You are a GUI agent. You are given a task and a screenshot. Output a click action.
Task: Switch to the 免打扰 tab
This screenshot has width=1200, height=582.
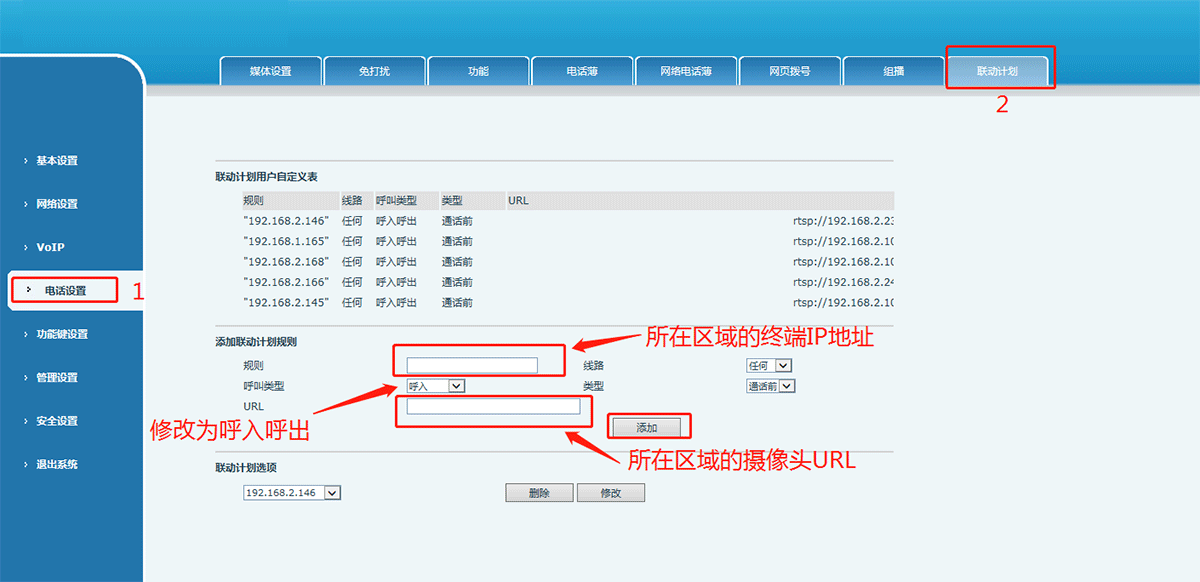[374, 70]
